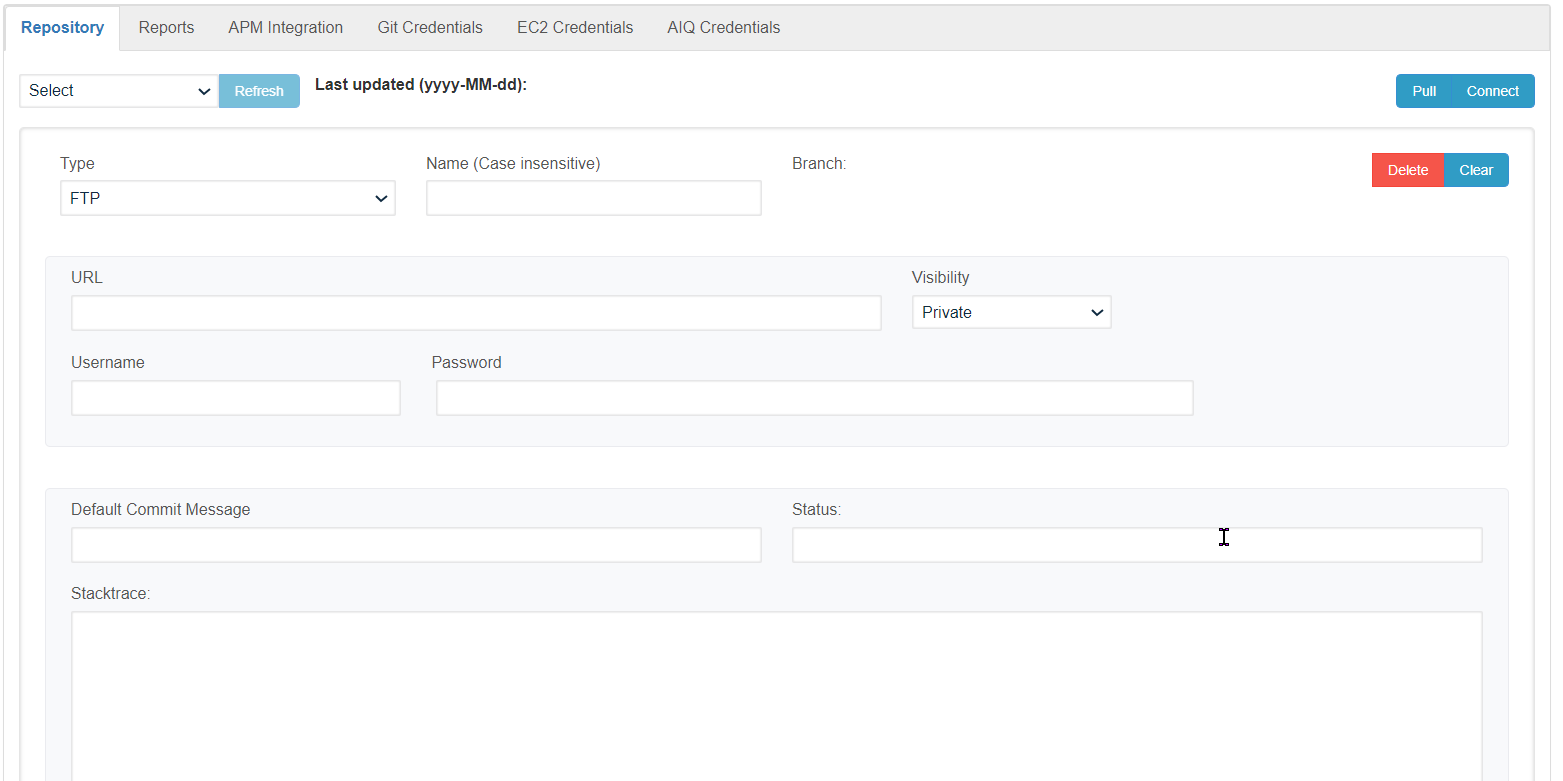Select the Repository tab
The image size is (1563, 781).
62,27
